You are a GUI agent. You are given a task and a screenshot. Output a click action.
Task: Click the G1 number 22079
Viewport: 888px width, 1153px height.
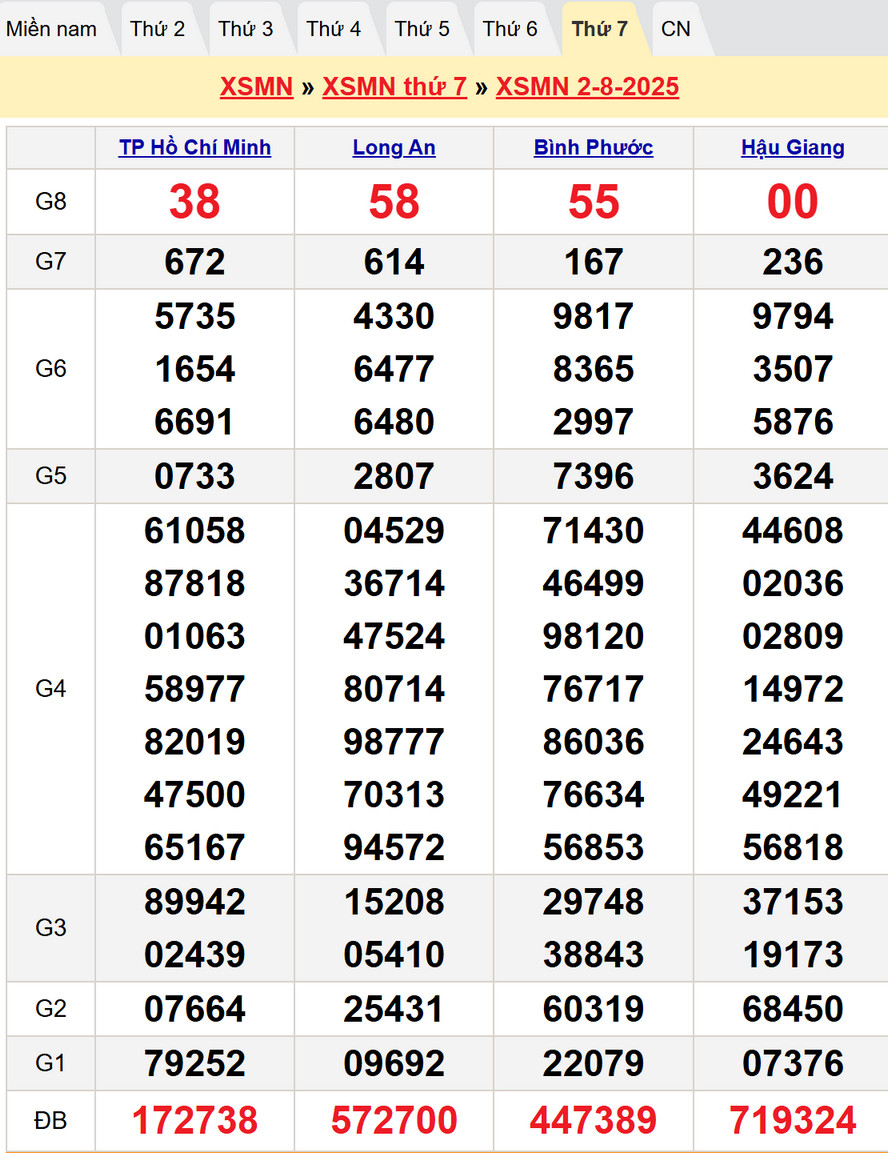coord(593,1063)
